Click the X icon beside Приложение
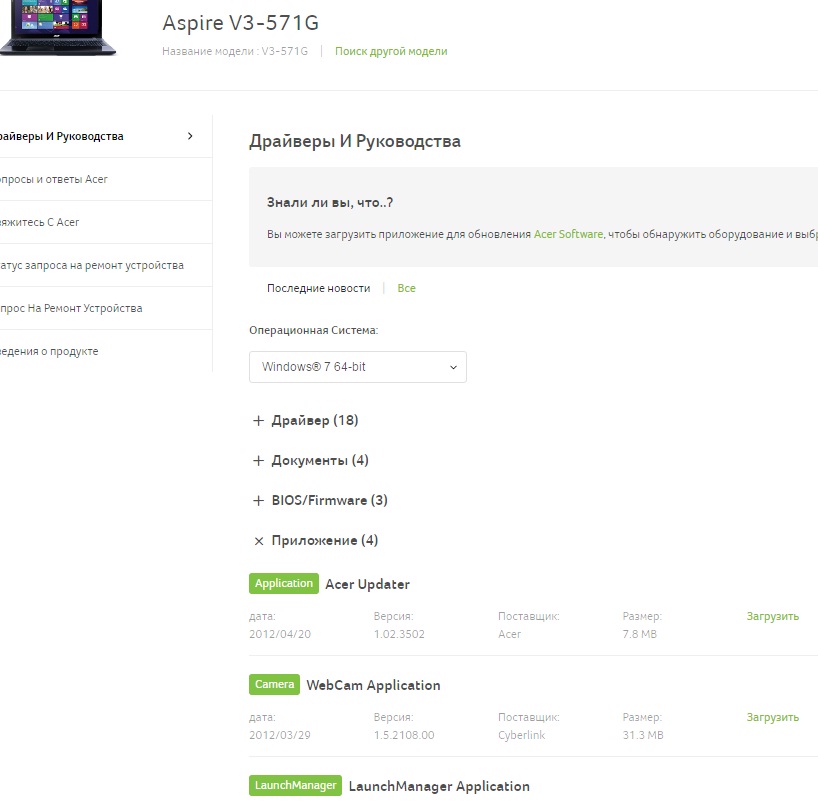 click(259, 541)
